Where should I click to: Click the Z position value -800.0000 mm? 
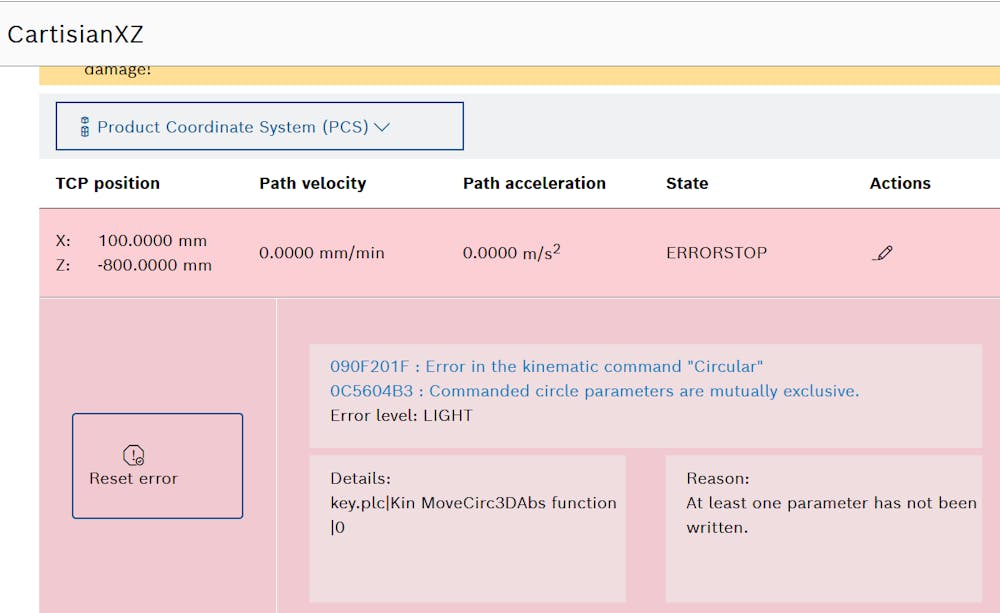click(155, 265)
